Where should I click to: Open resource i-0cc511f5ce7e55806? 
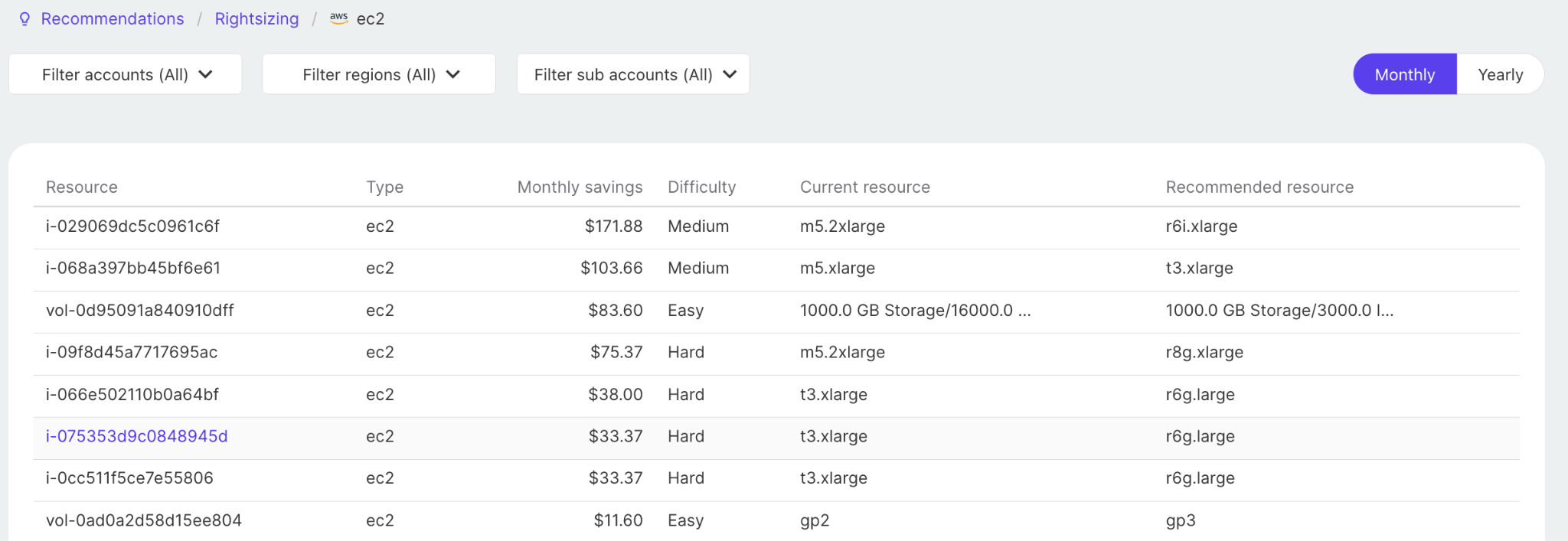tap(129, 478)
